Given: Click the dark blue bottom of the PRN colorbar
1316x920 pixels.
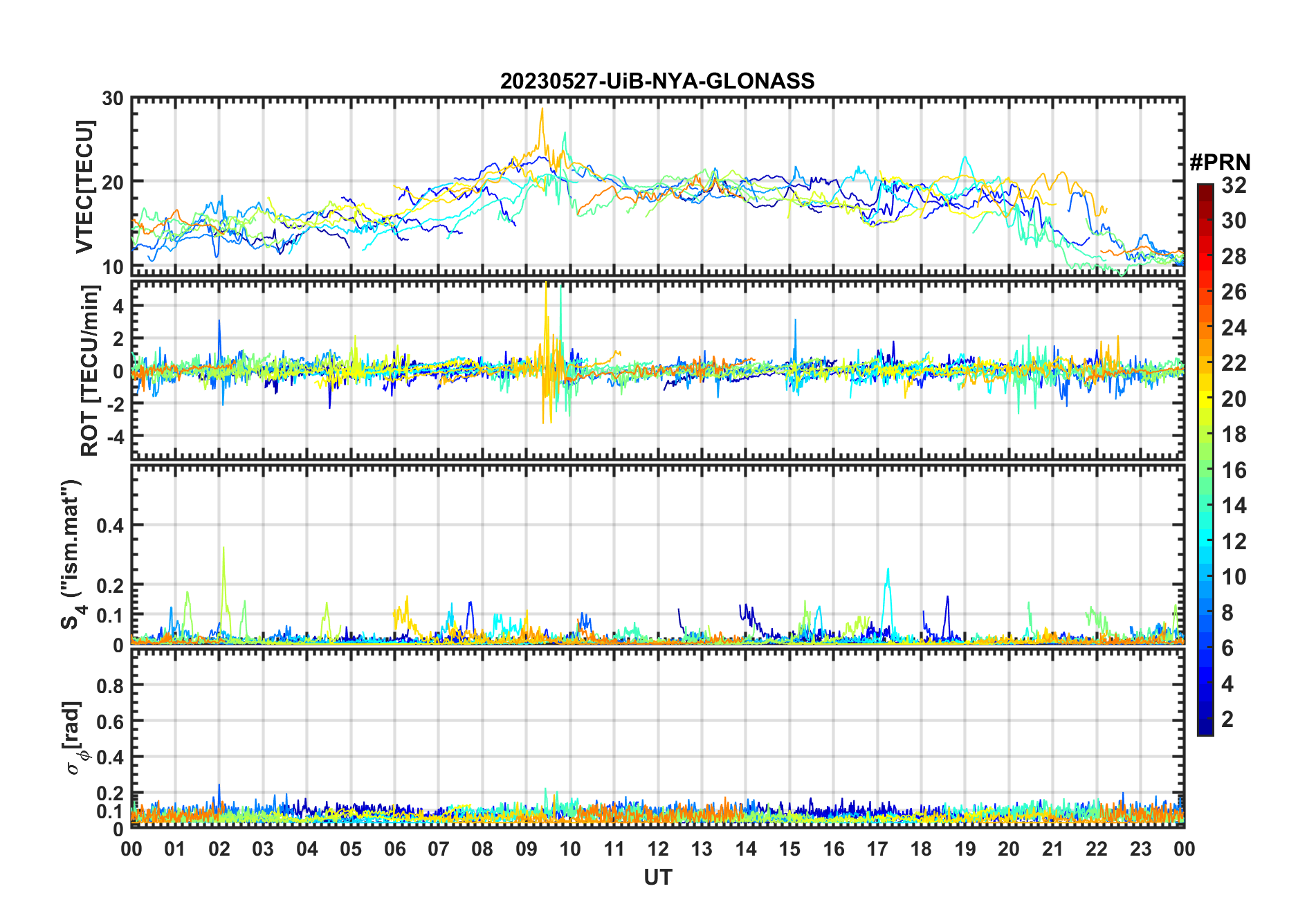Looking at the screenshot, I should pos(1205,728).
